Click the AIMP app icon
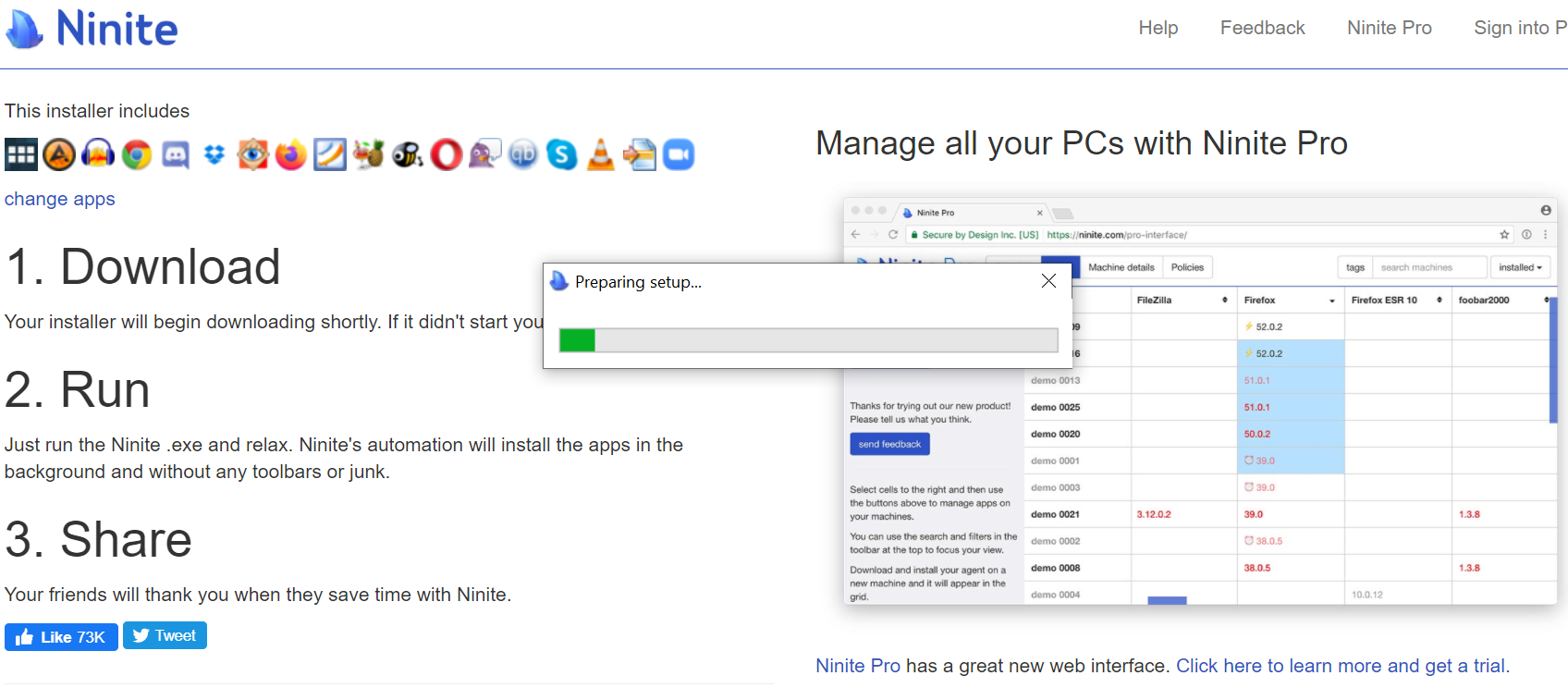The height and width of the screenshot is (688, 1568). 59,154
